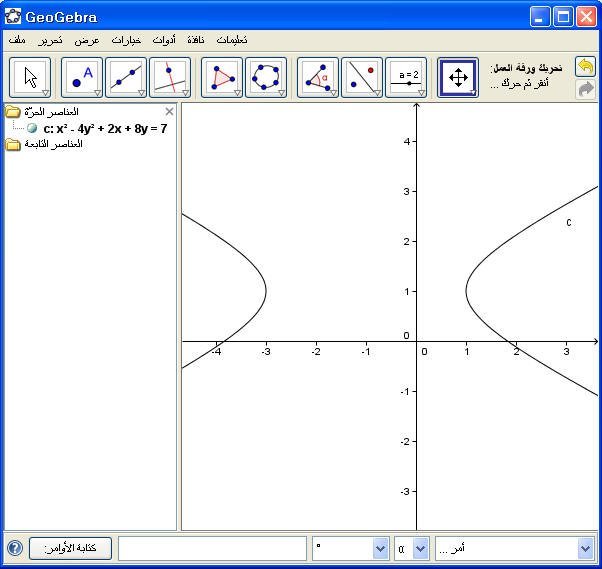This screenshot has height=569, width=602.
Task: Click dependent objects folder icon
Action: click(13, 144)
